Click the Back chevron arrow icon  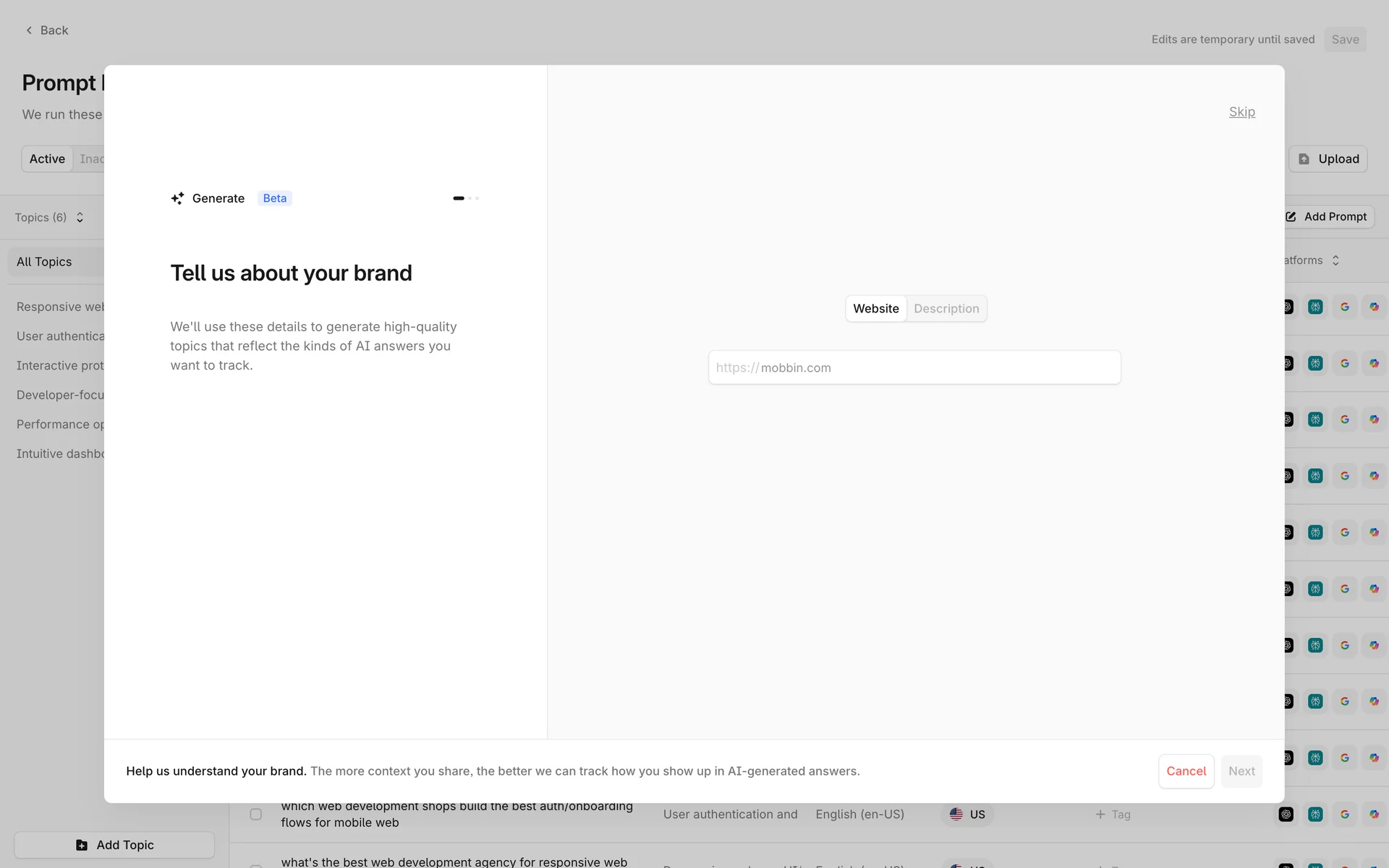tap(29, 30)
